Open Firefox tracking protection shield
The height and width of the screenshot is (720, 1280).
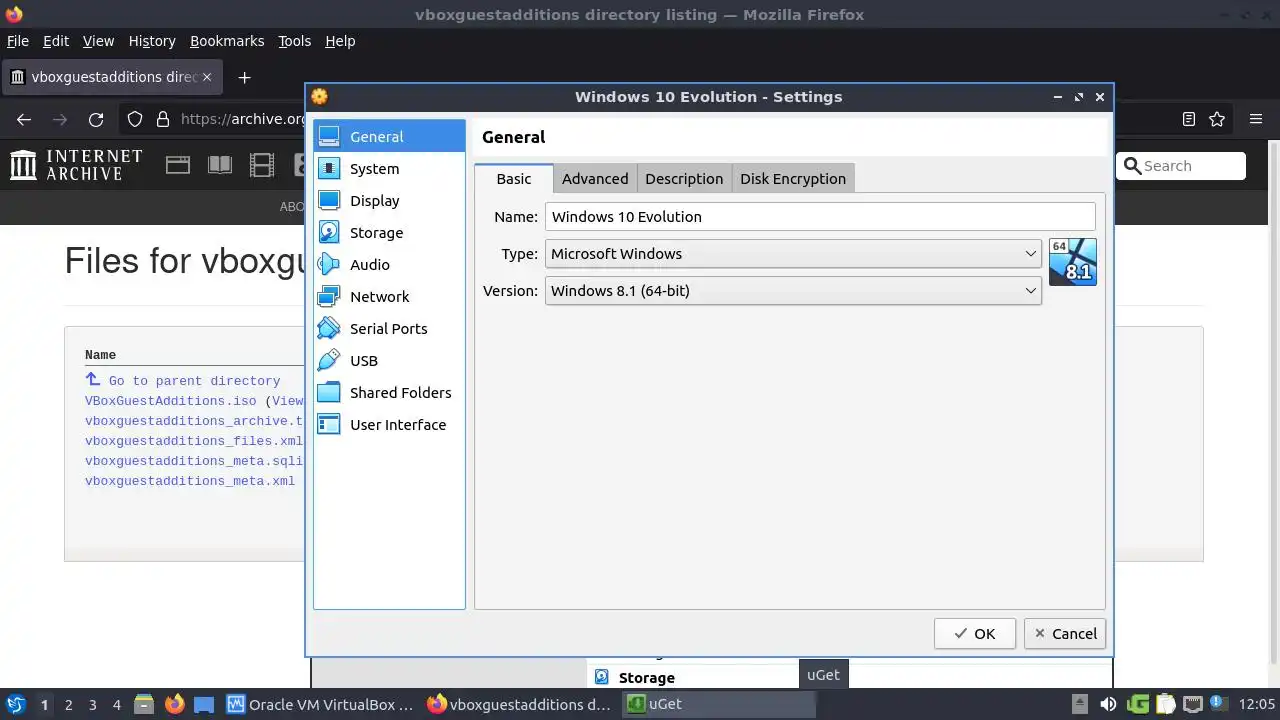(x=135, y=119)
